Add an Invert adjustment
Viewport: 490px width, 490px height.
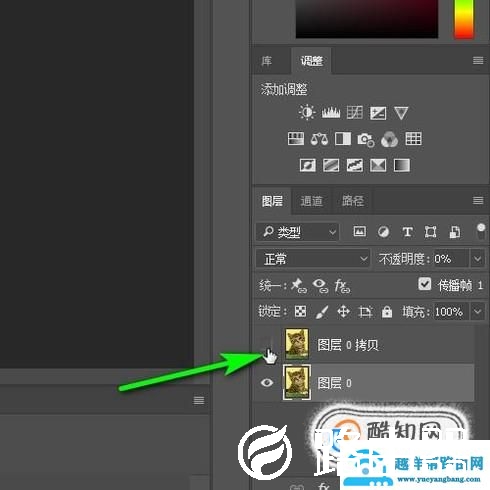(x=307, y=165)
